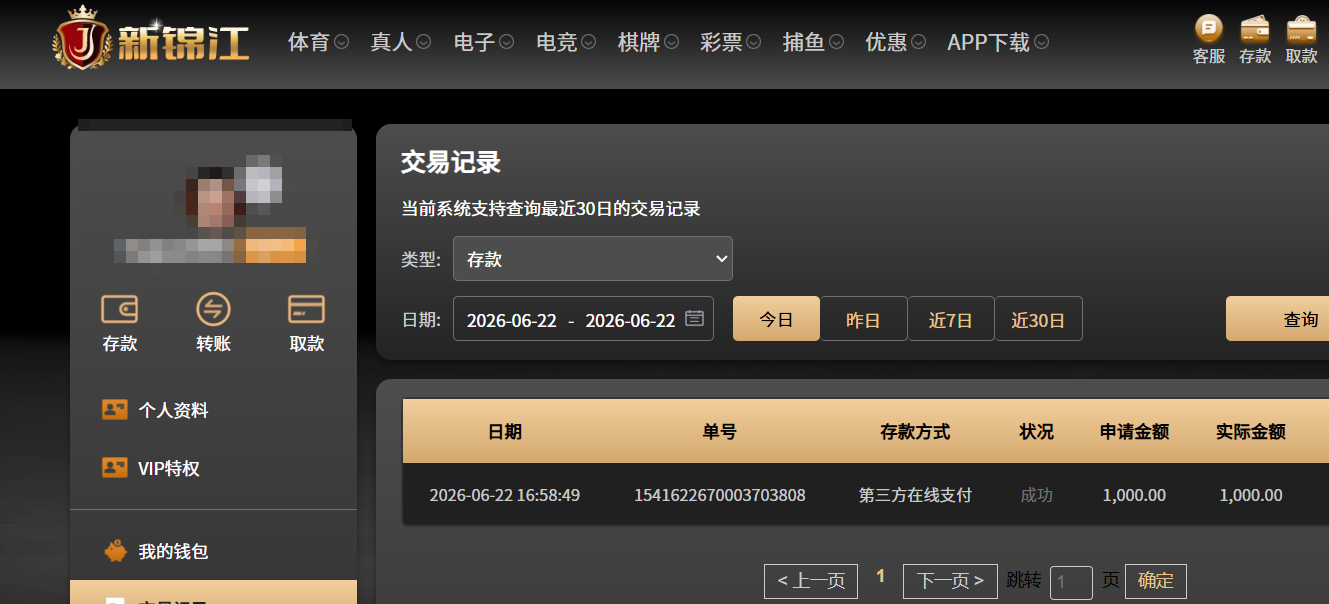Screen dimensions: 1329x604
Task: Click the date 2026-06-22 16:58:49 cell
Action: coord(505,495)
